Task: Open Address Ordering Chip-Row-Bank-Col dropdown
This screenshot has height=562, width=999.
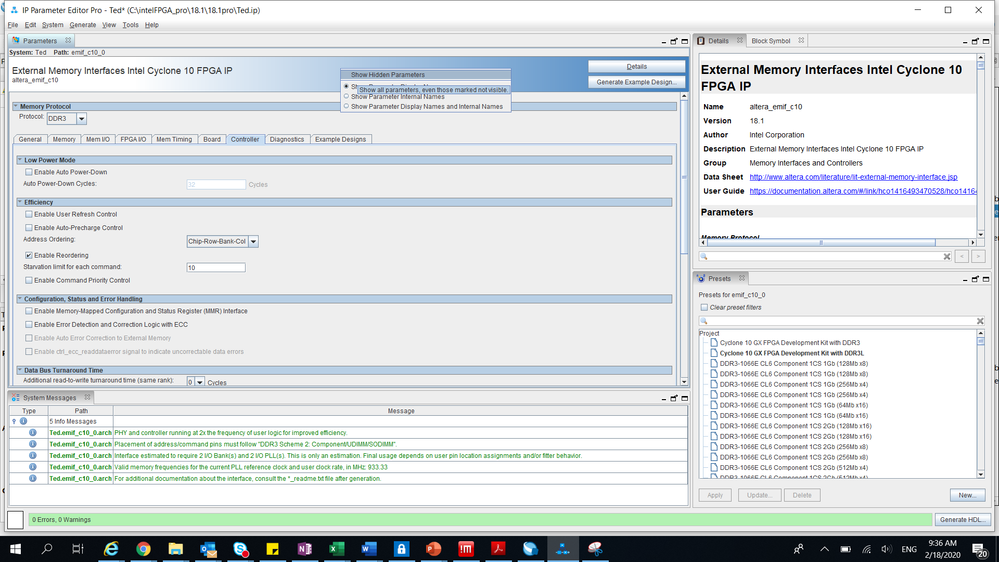Action: tap(254, 241)
